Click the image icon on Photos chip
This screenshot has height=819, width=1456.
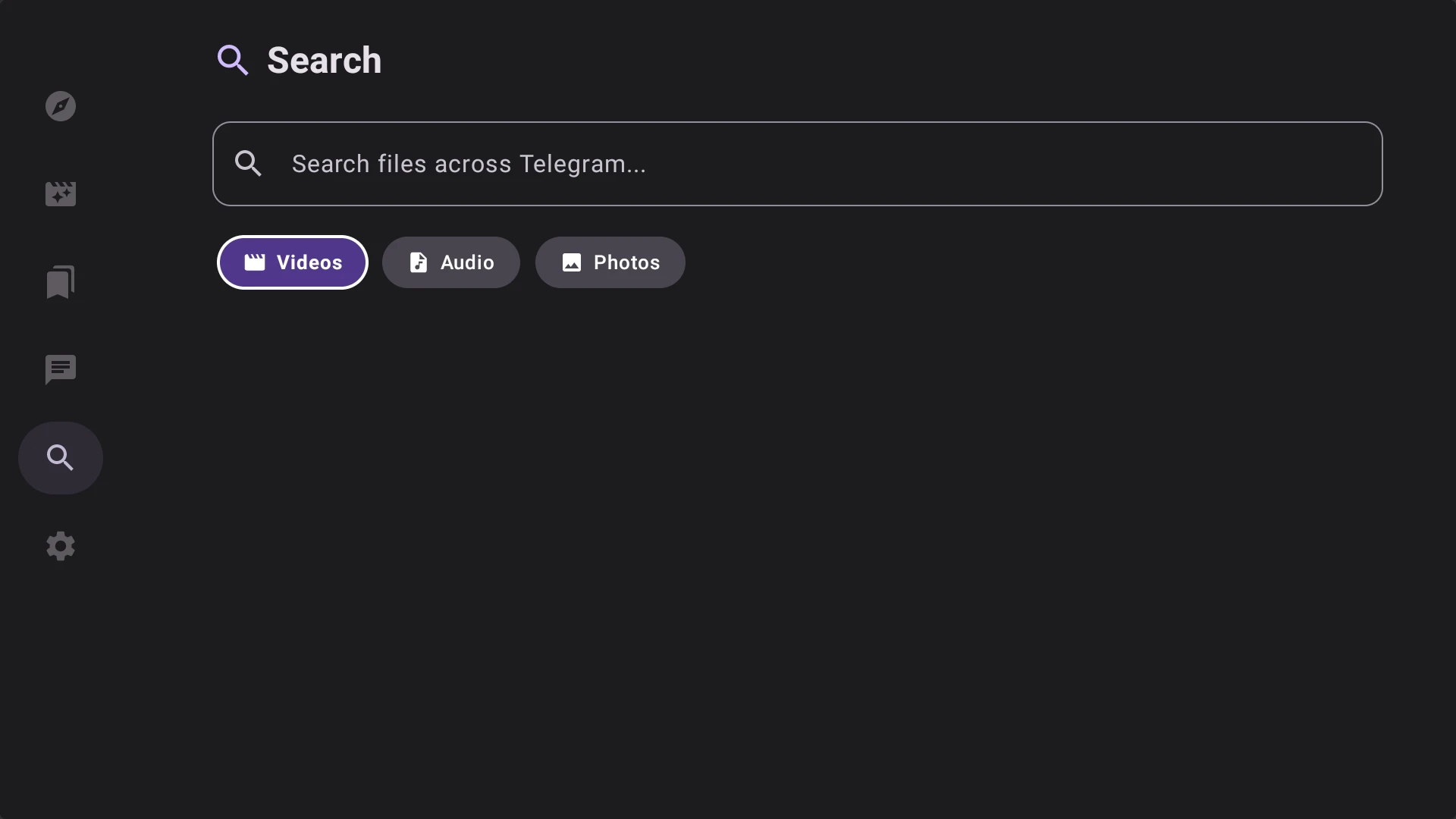point(572,262)
